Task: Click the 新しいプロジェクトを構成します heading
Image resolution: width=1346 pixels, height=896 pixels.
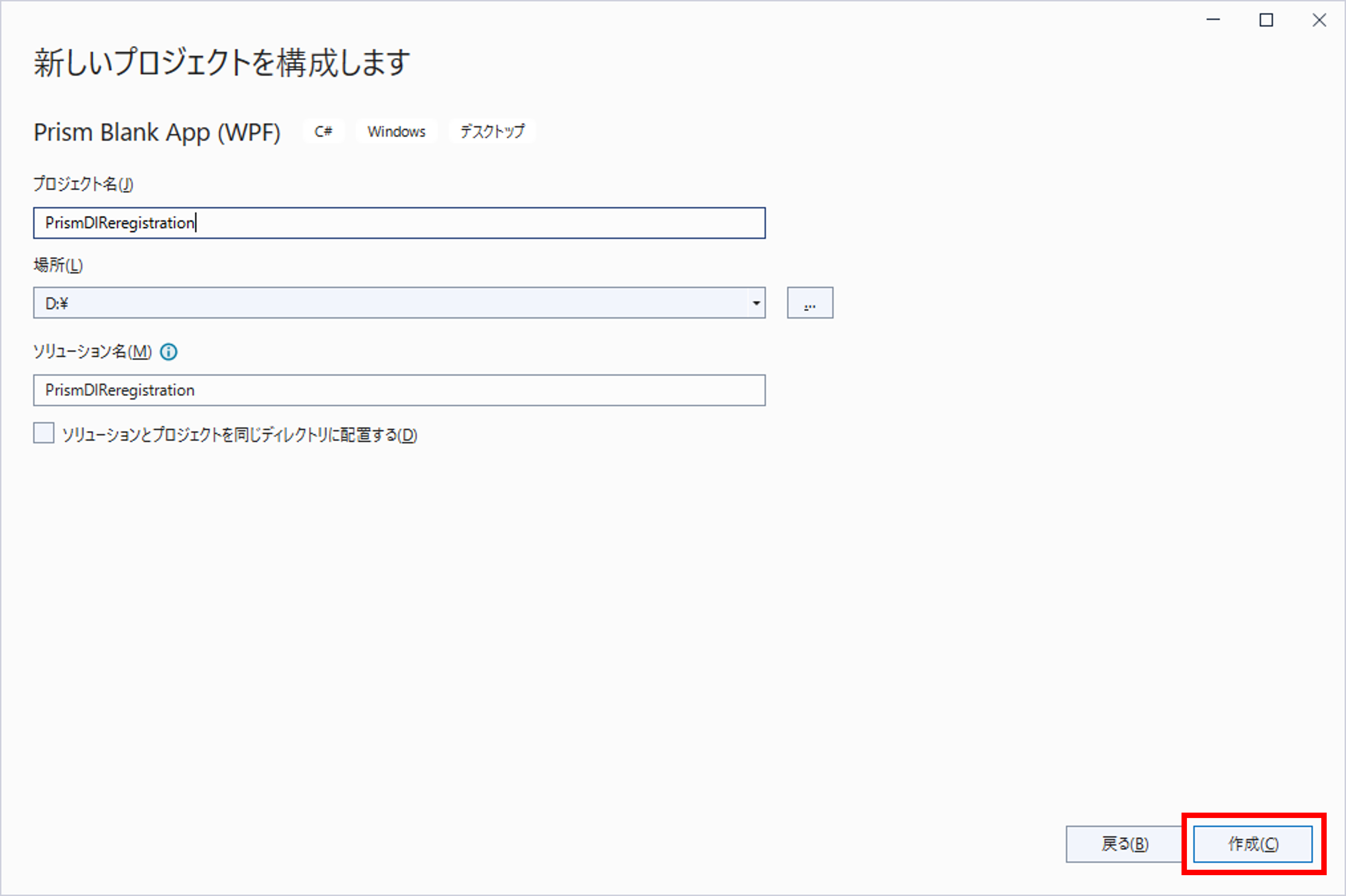Action: point(222,62)
